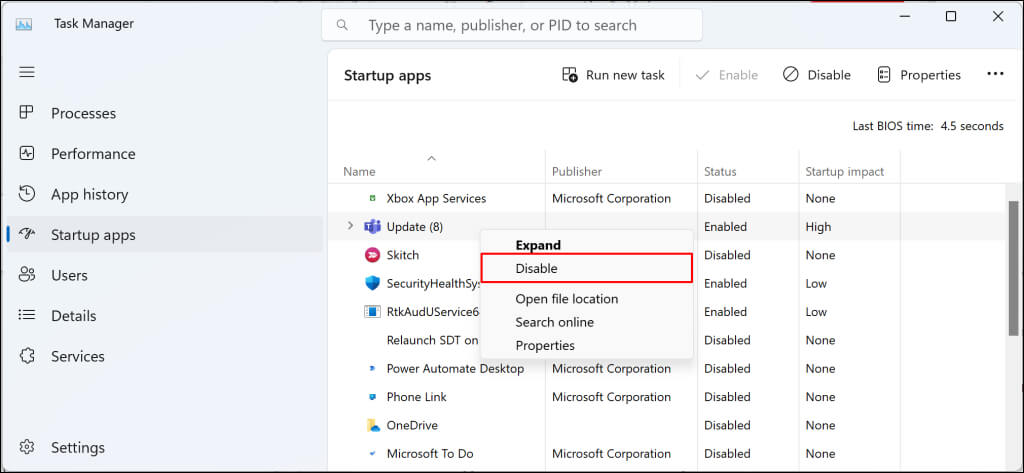Sort by the Name column header
Screen dimensions: 1024x473
coord(360,171)
